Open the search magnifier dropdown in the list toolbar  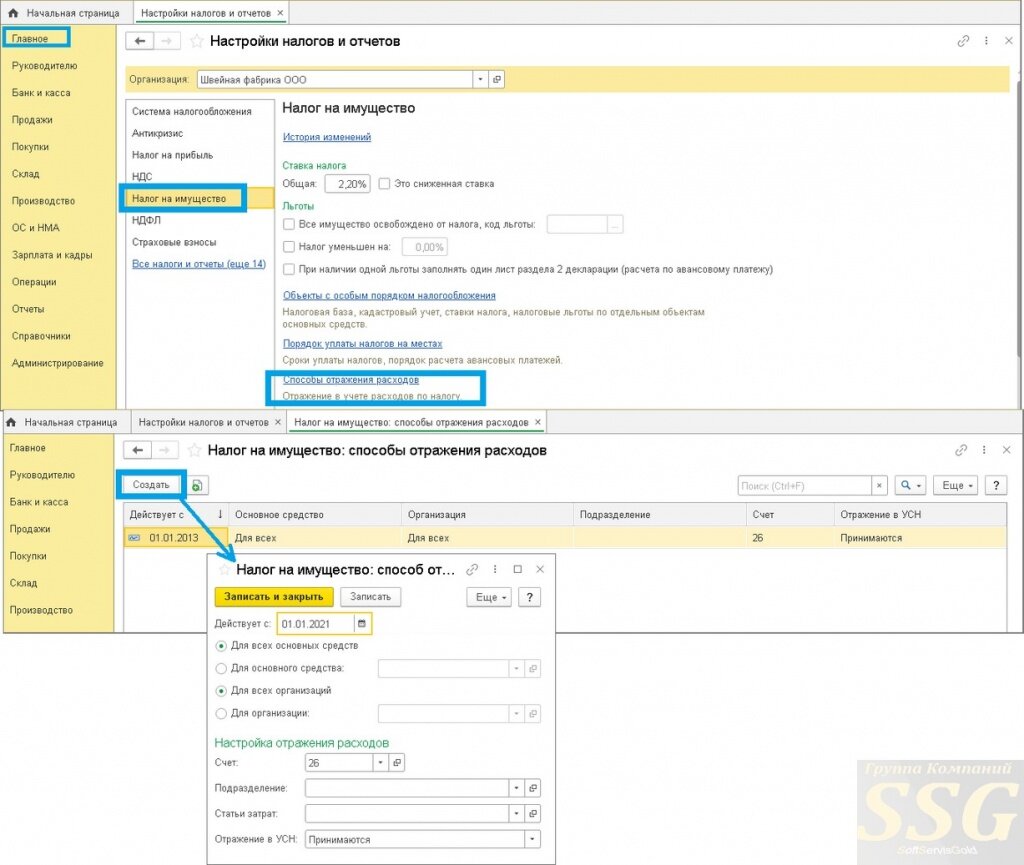[x=911, y=486]
